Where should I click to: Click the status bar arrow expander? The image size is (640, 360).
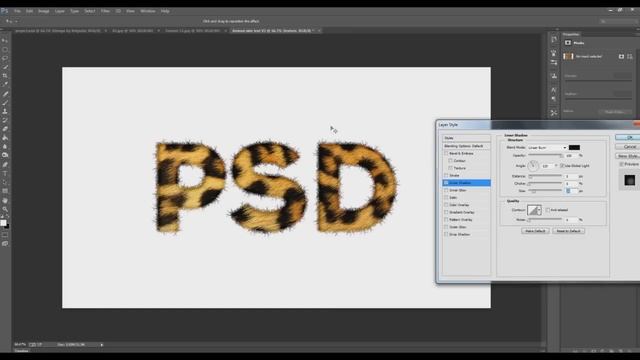pos(102,345)
